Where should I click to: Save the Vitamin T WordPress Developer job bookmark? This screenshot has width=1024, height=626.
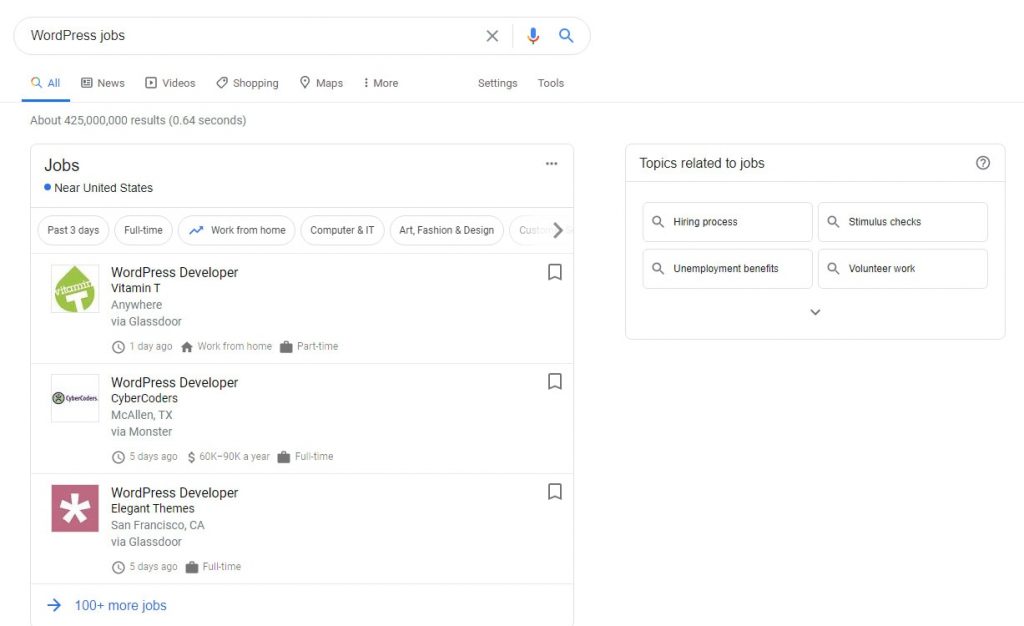[555, 271]
